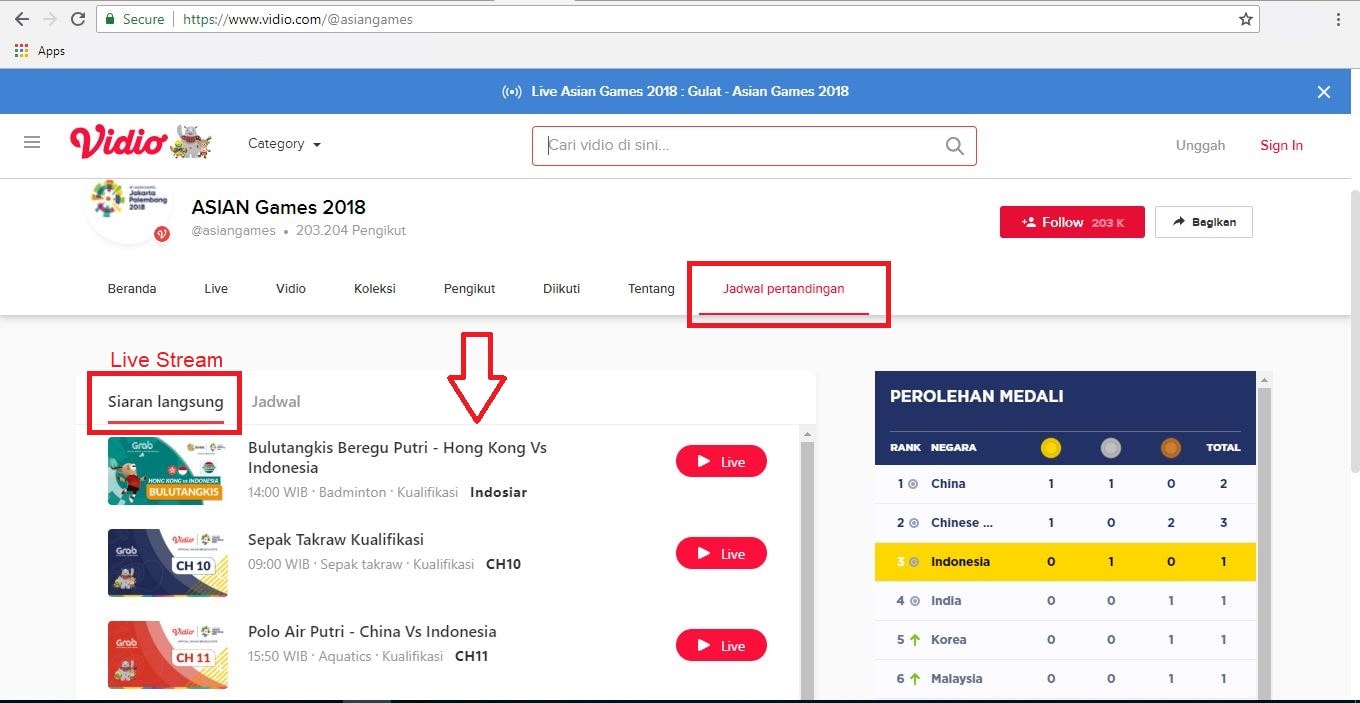Click the @asiangames handle
This screenshot has width=1360, height=703.
(234, 231)
